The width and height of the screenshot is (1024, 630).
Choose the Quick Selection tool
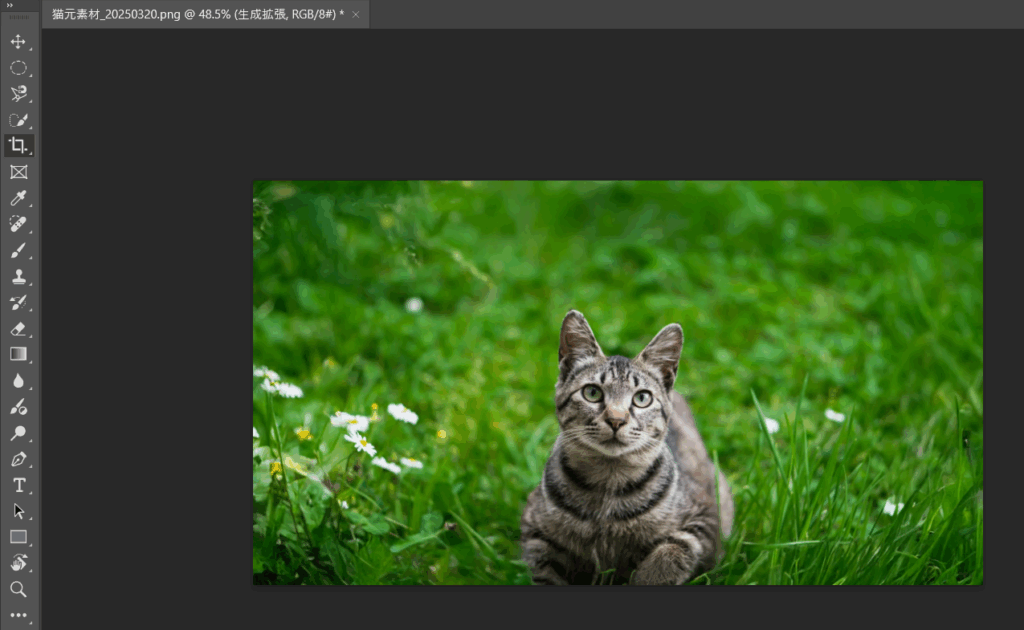18,120
